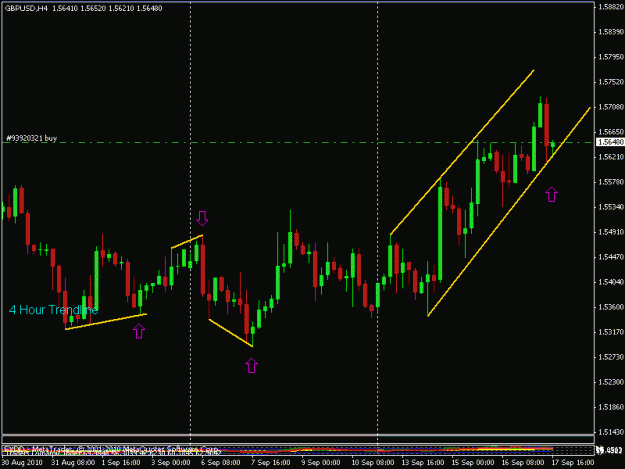The width and height of the screenshot is (625, 469).
Task: Click the '9 Sep 00:00' time label
Action: tap(320, 463)
